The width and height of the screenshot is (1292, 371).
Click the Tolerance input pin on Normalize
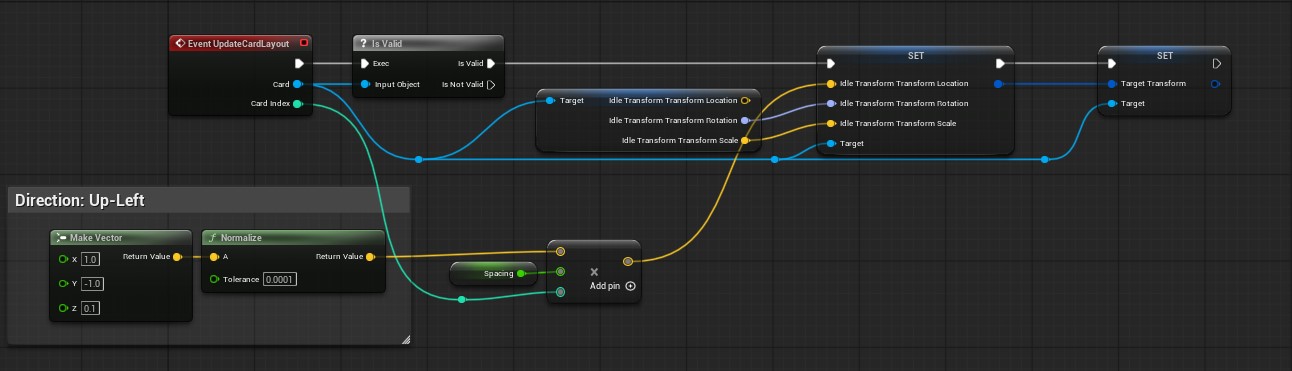tap(213, 279)
